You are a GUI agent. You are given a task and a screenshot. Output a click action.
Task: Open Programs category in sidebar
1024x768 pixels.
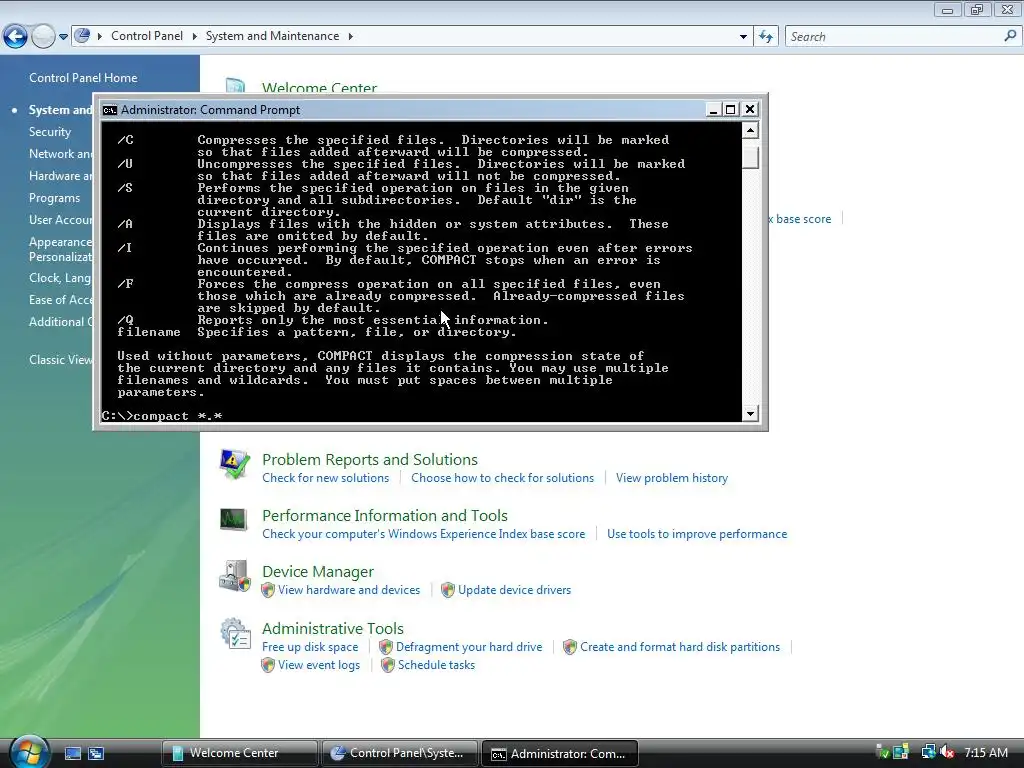point(54,198)
